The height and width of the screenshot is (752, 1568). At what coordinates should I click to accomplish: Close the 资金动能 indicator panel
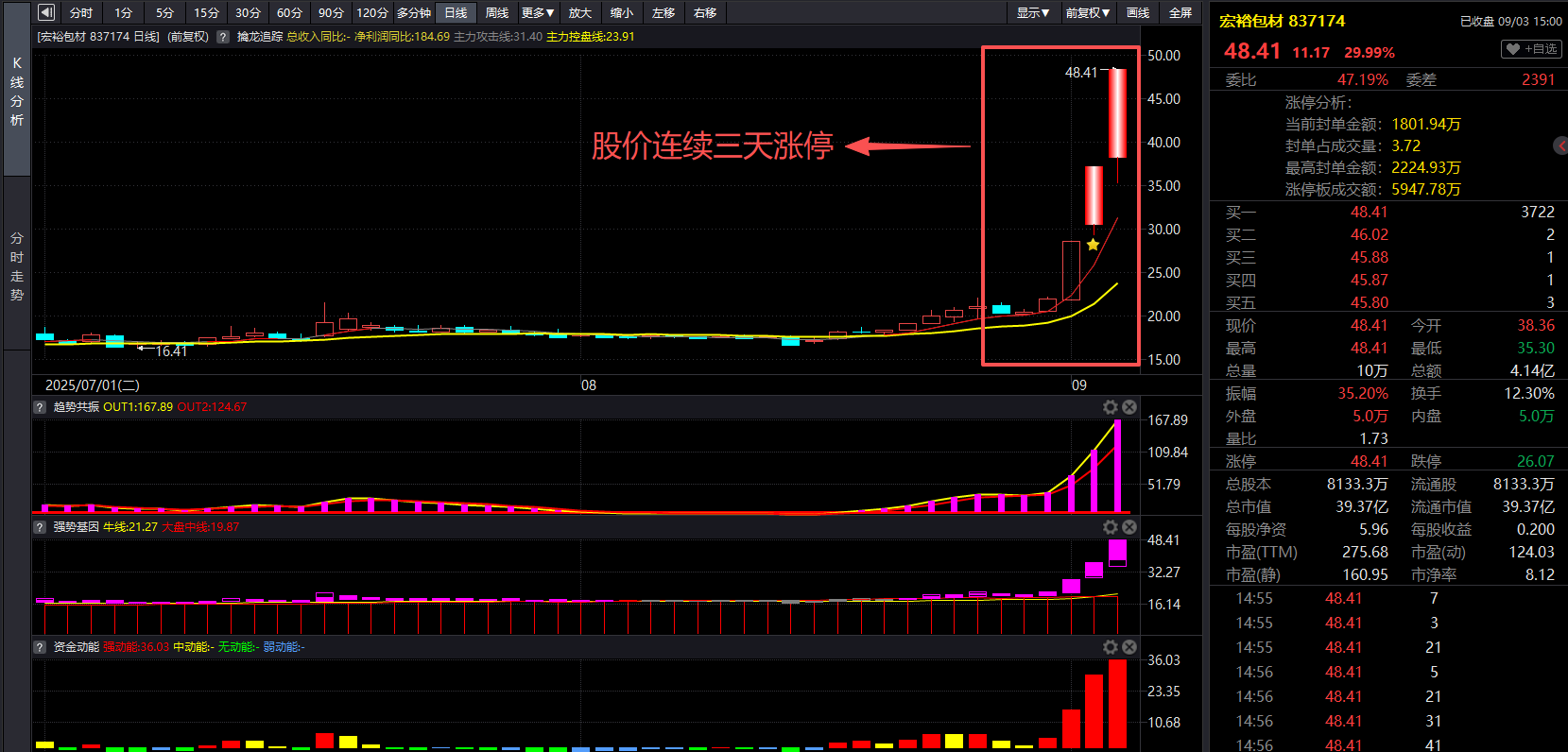pos(1129,647)
